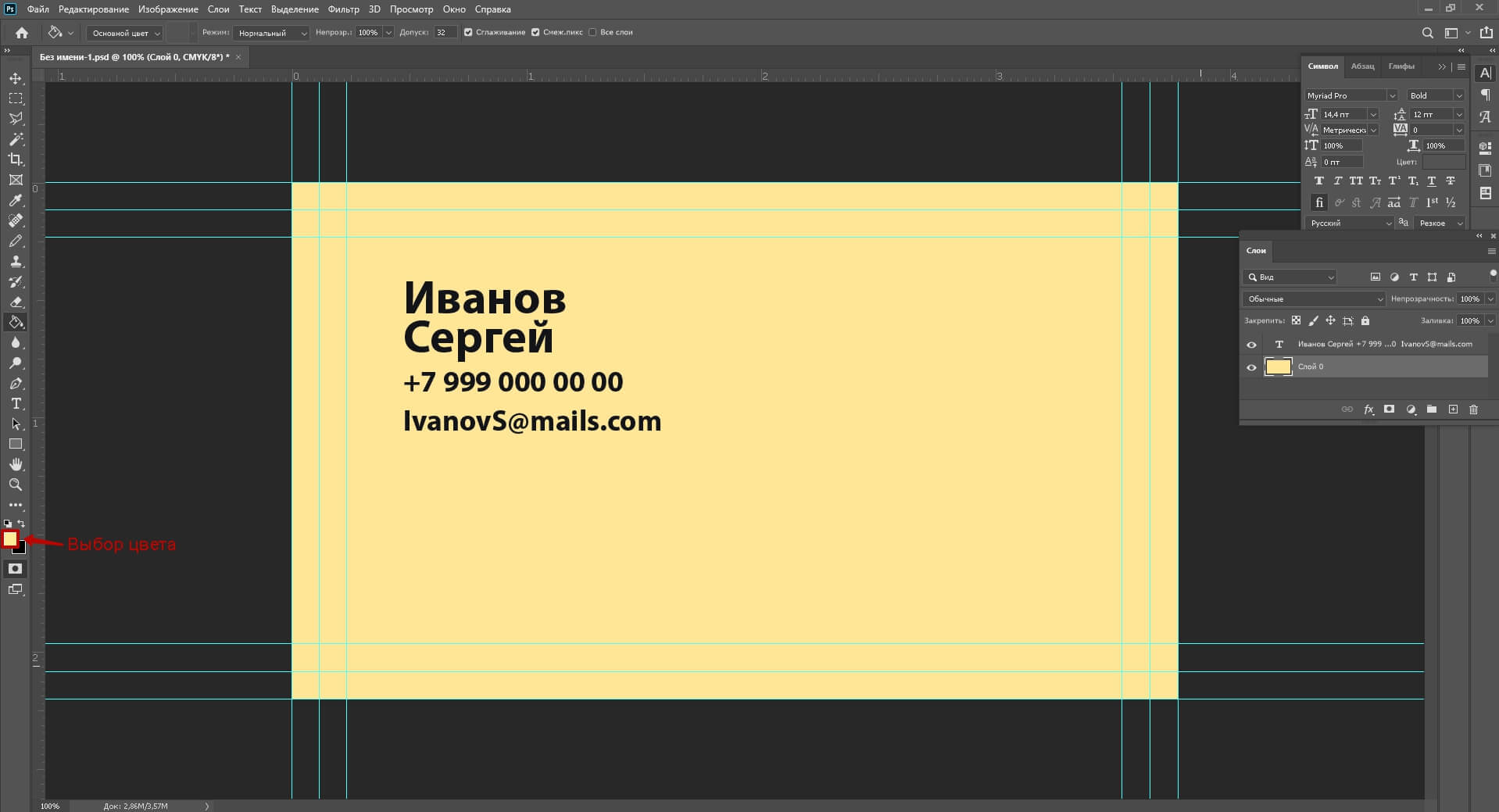Select the Zoom tool
This screenshot has width=1499, height=812.
pyautogui.click(x=16, y=485)
